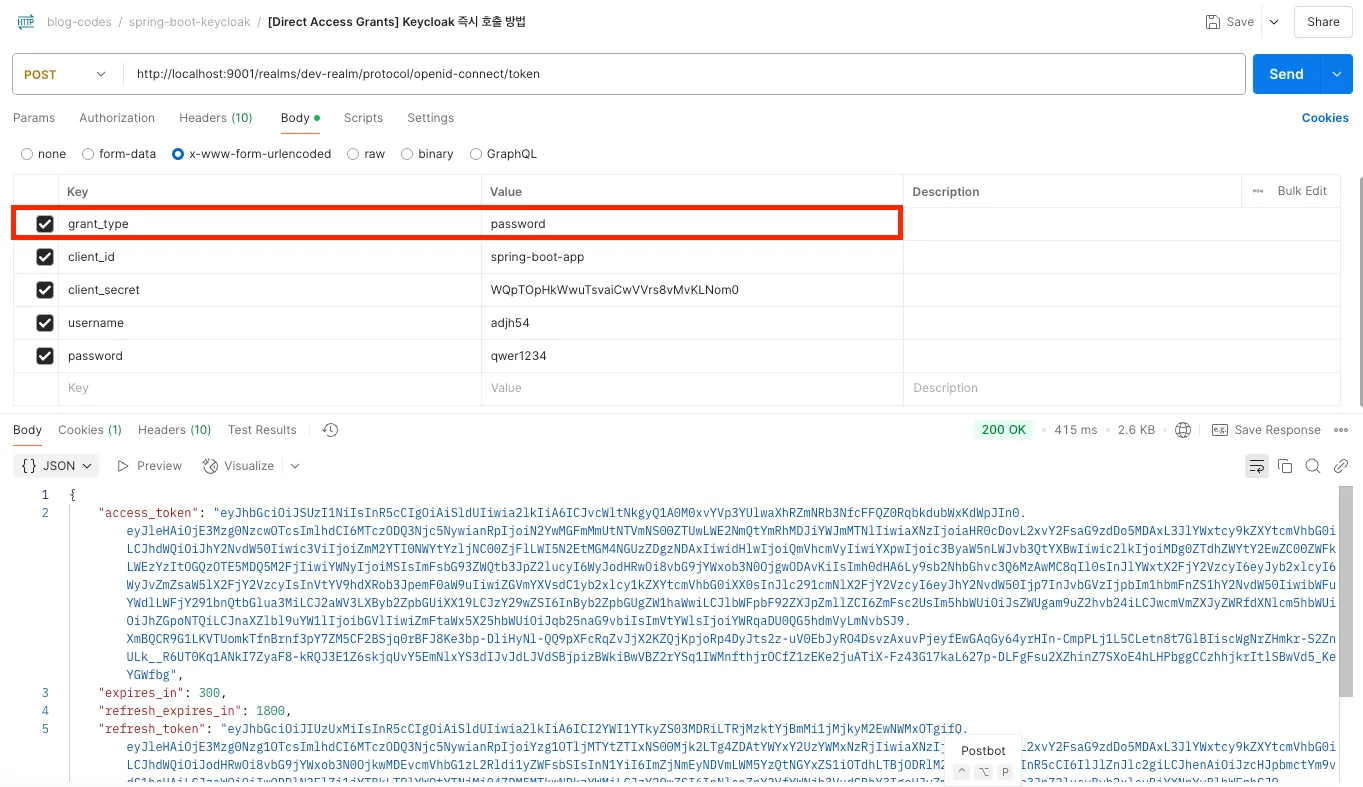The width and height of the screenshot is (1363, 787).
Task: Click the empty Description input cell
Action: click(x=1122, y=388)
